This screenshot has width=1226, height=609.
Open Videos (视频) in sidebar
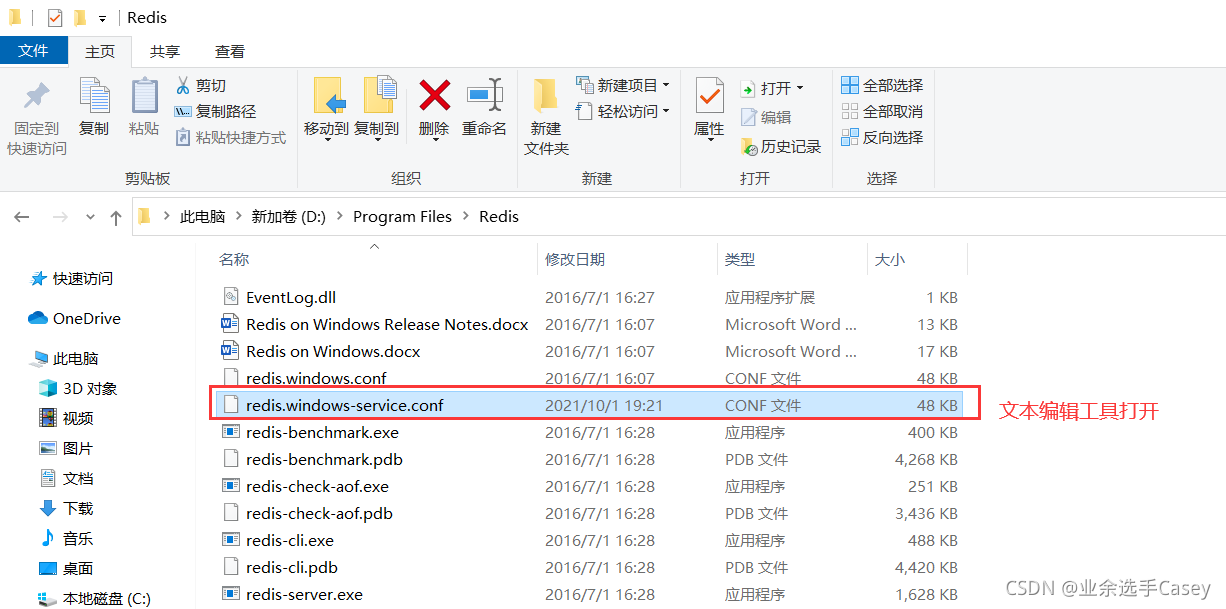coord(66,418)
